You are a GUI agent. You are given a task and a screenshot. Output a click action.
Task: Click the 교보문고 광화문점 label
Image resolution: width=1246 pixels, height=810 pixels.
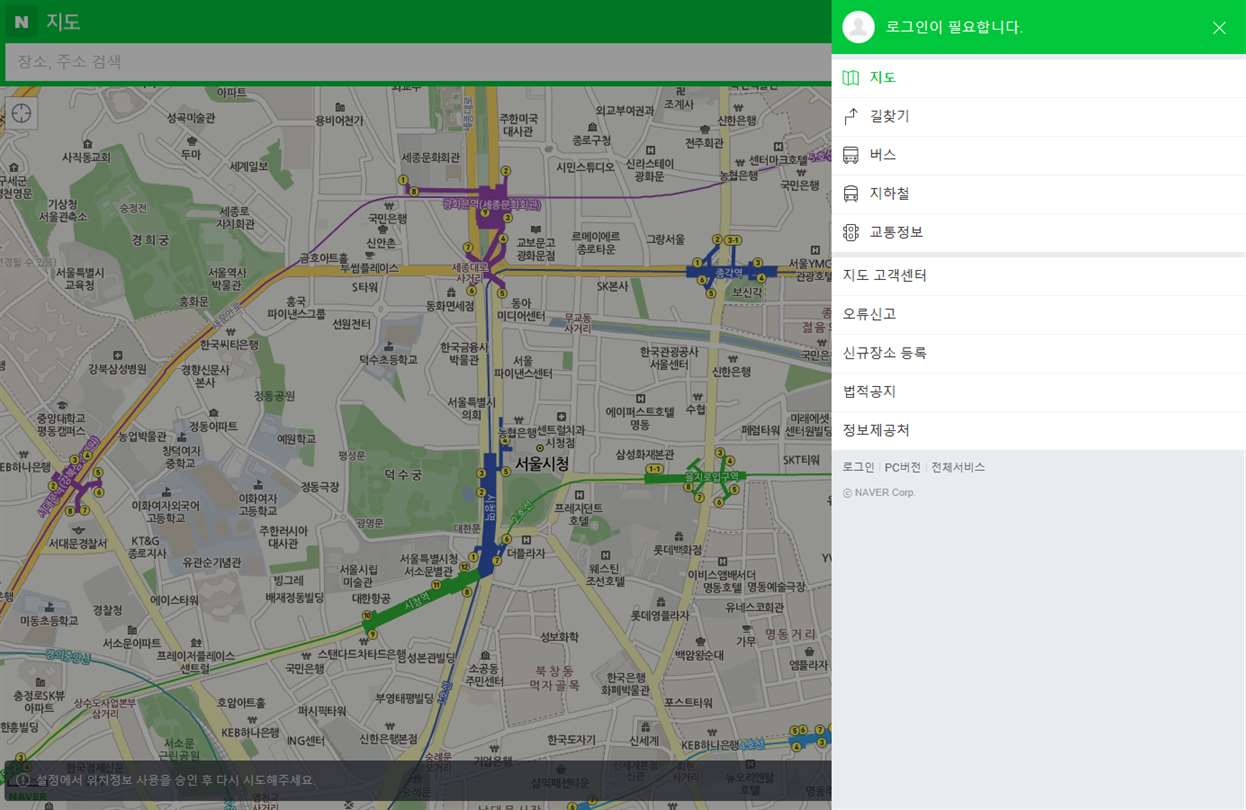[x=536, y=248]
